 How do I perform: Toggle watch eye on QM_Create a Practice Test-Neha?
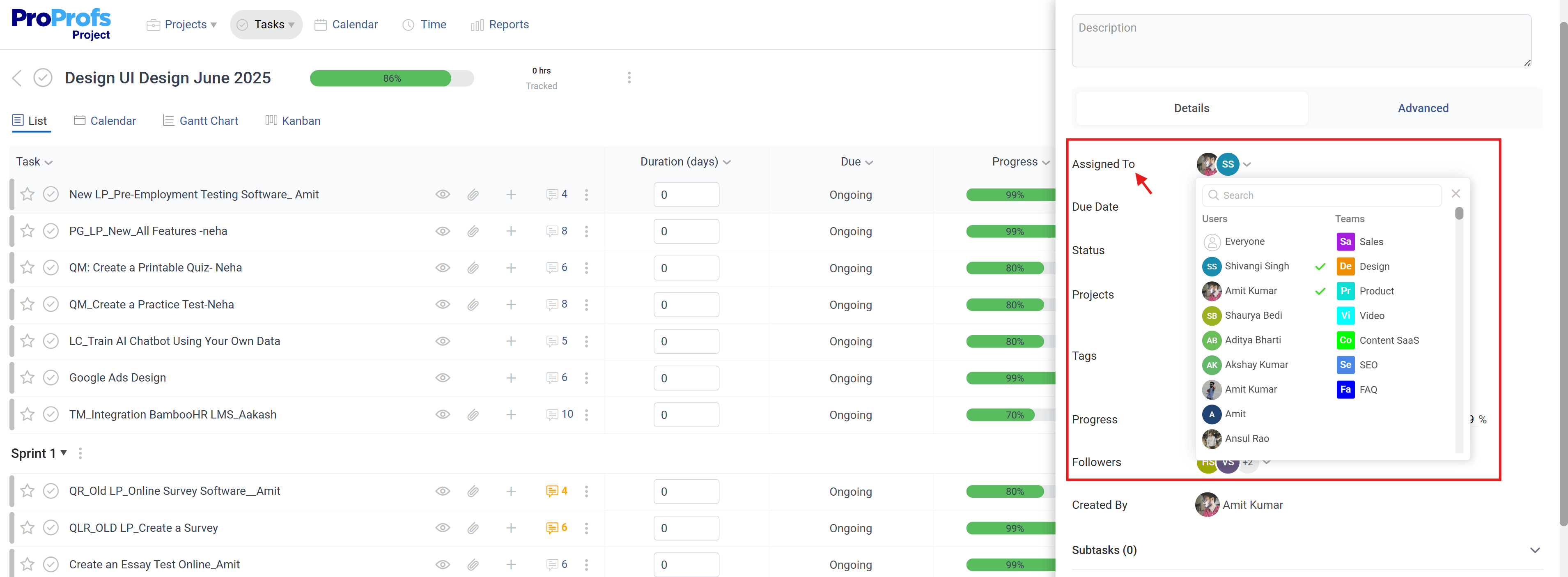click(x=443, y=304)
